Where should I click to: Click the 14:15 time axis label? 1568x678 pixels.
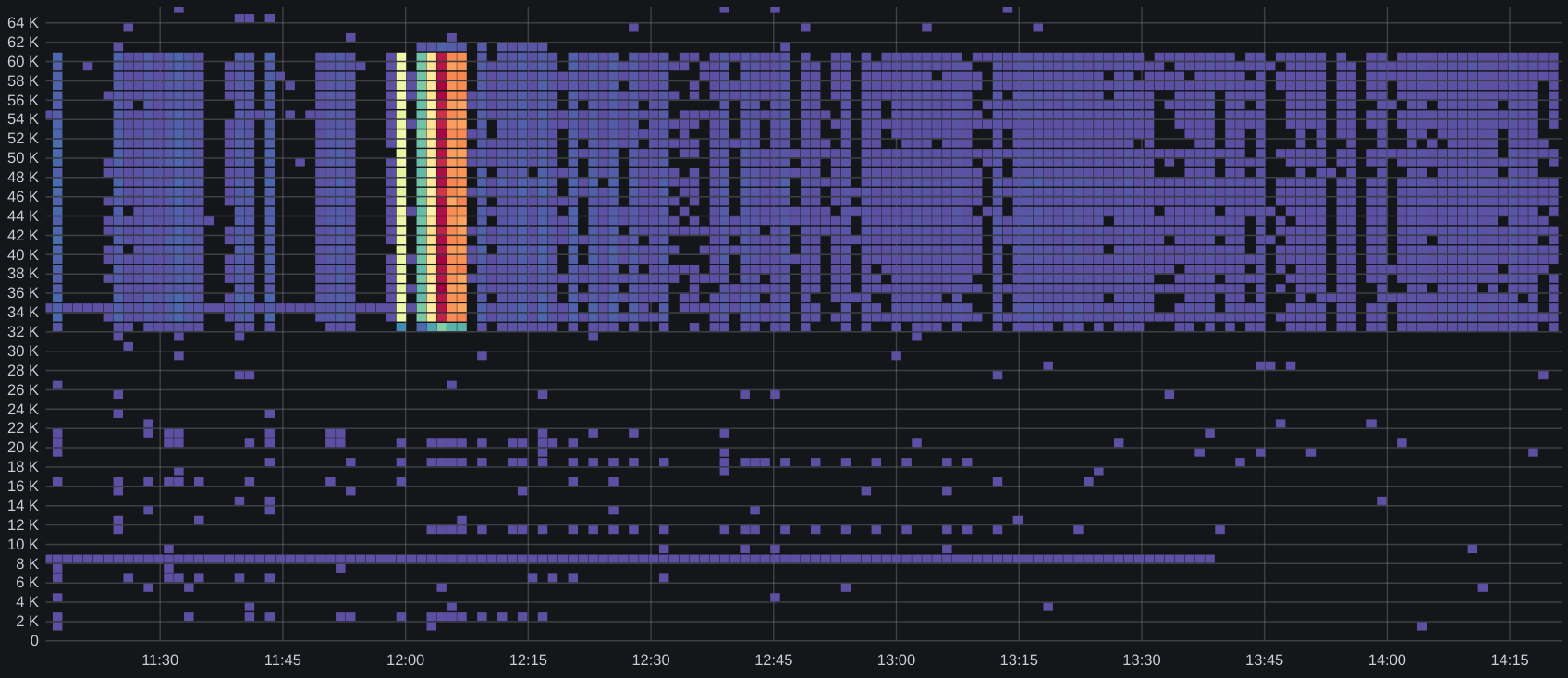tap(1510, 660)
